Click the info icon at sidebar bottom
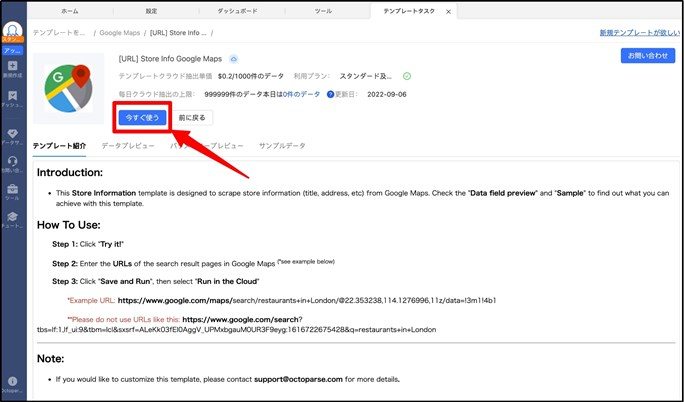 point(13,382)
